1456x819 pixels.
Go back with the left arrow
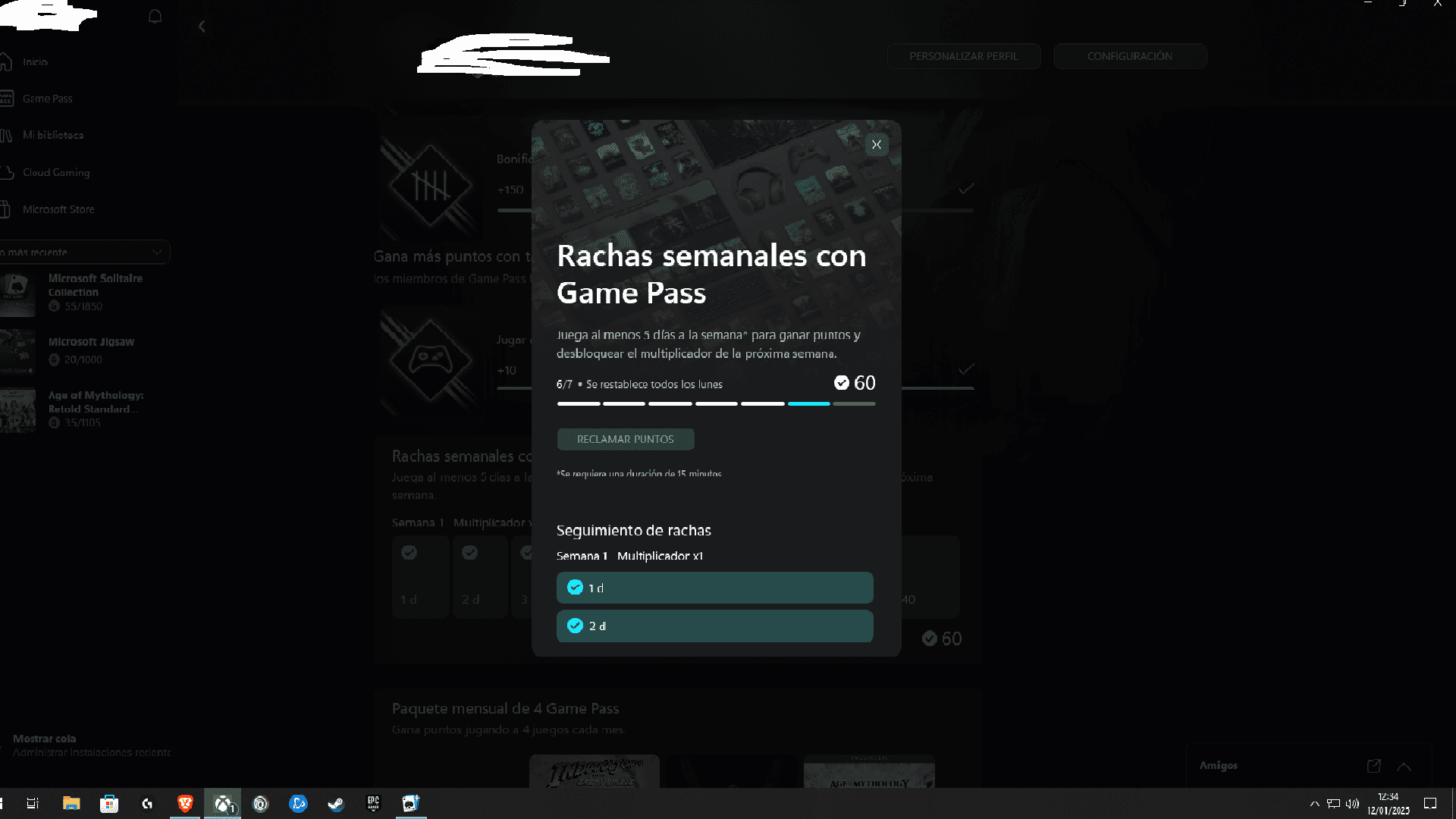(x=202, y=27)
